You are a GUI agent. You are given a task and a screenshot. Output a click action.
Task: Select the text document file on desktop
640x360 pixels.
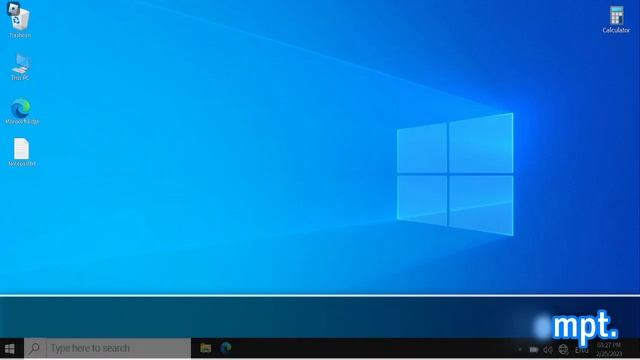pos(22,152)
